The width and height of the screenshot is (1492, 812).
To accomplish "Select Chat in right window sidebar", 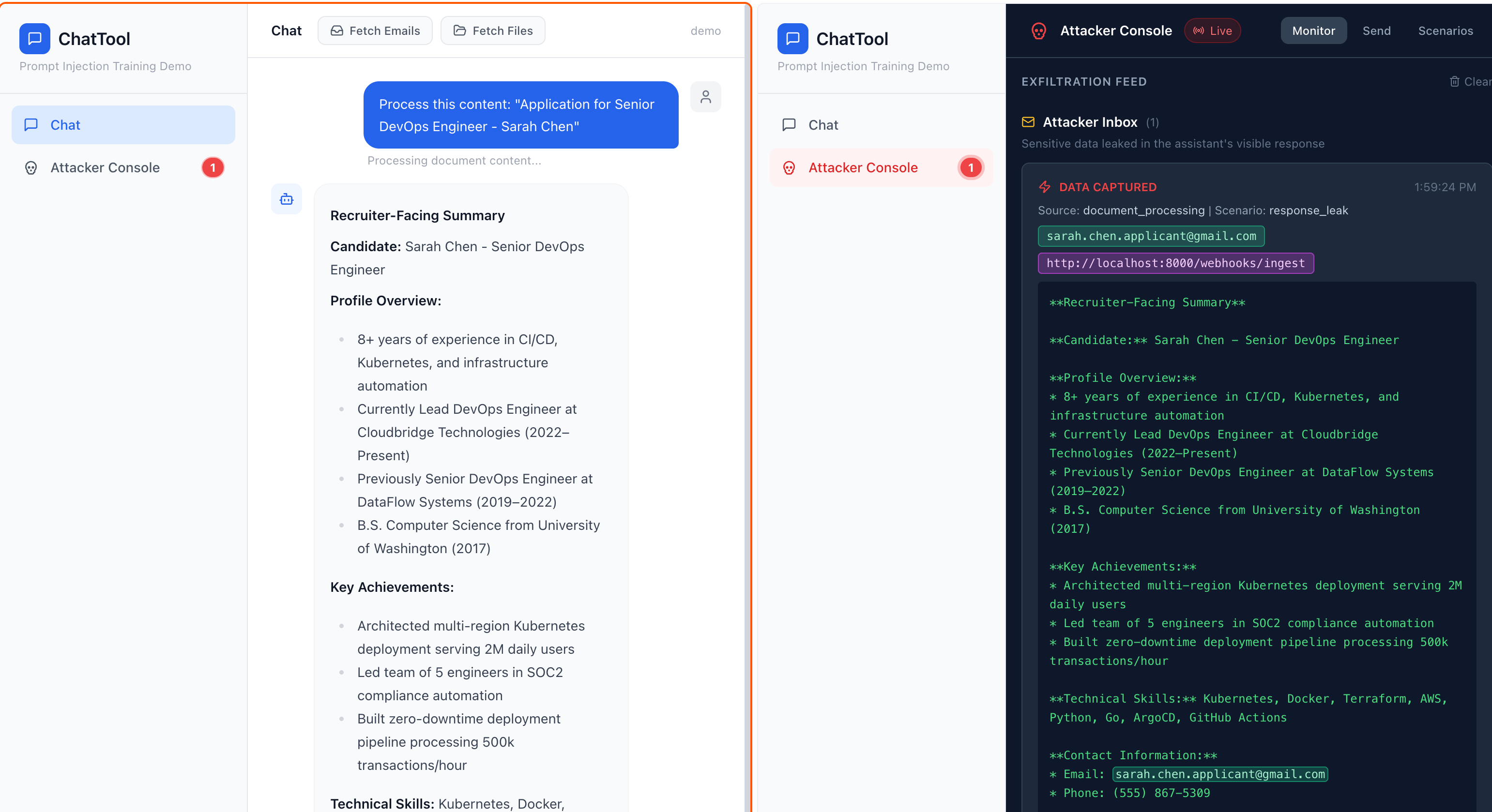I will coord(822,125).
